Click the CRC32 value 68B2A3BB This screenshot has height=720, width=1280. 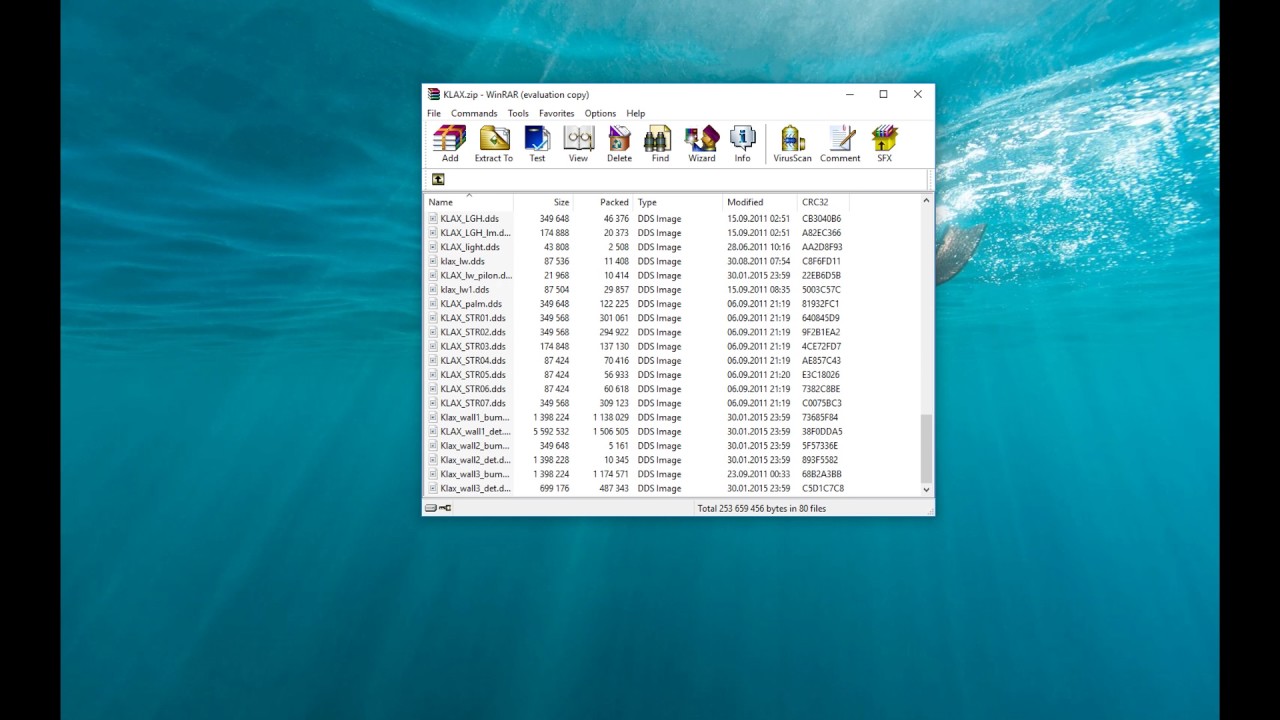tap(822, 475)
